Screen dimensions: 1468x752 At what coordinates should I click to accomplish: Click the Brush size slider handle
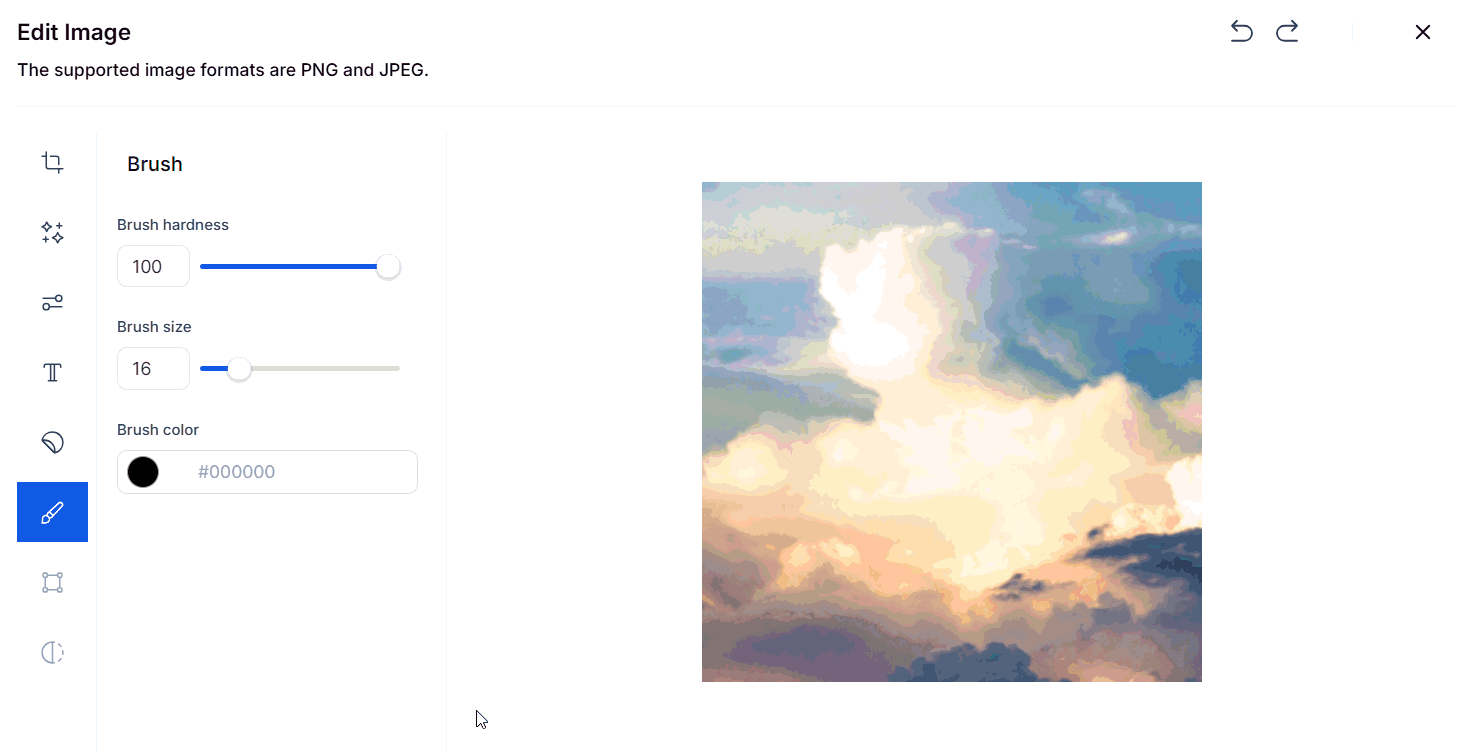[239, 369]
